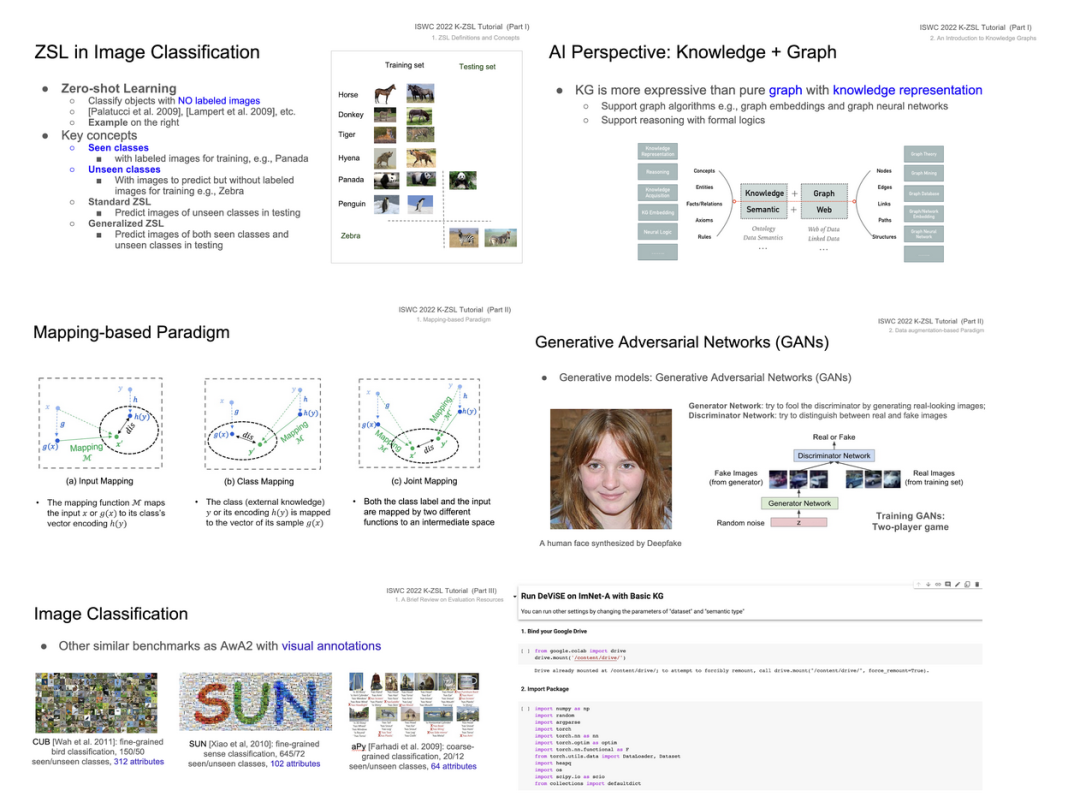Click the Deepfake synthesized face image
This screenshot has height=808, width=1080.
tap(611, 469)
